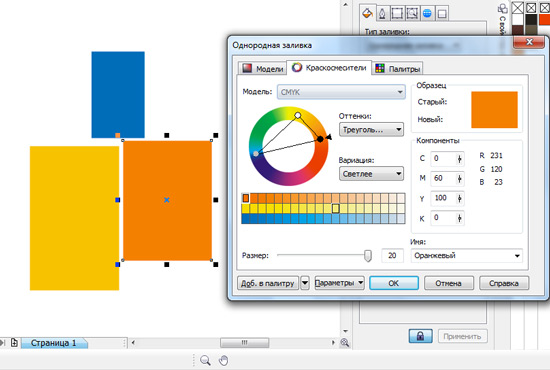
Task: Choose the dark brown swatch in the side palette
Action: point(517,30)
